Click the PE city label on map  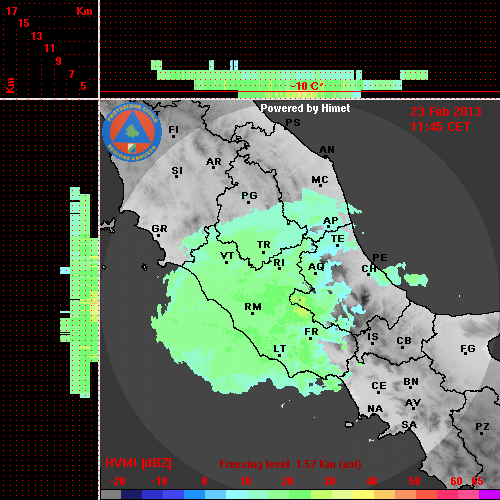pyautogui.click(x=380, y=258)
